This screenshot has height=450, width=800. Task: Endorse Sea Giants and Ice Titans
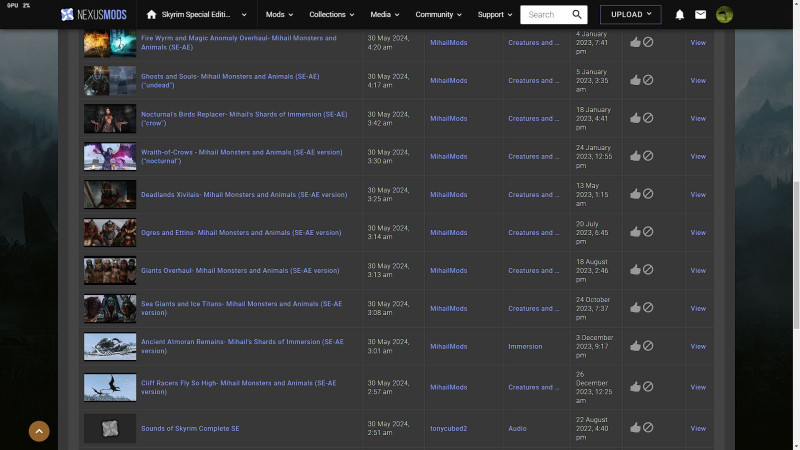[x=635, y=308]
